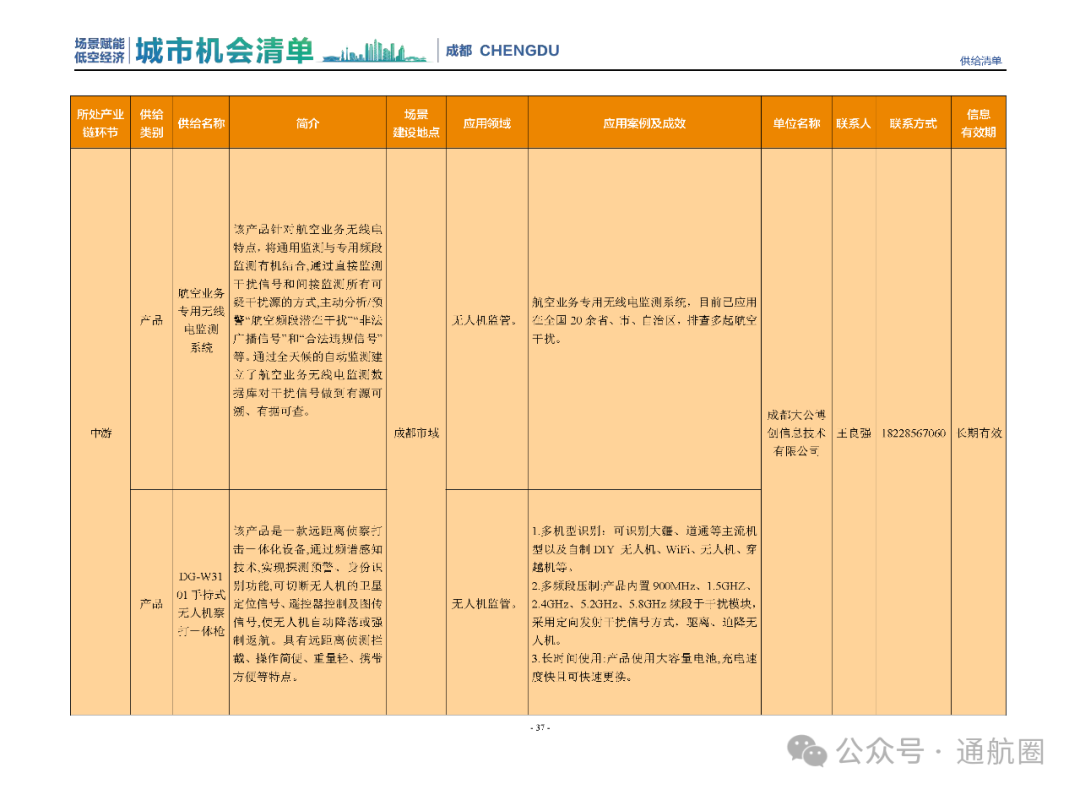Select the 简介 column header
1080x795 pixels.
308,123
